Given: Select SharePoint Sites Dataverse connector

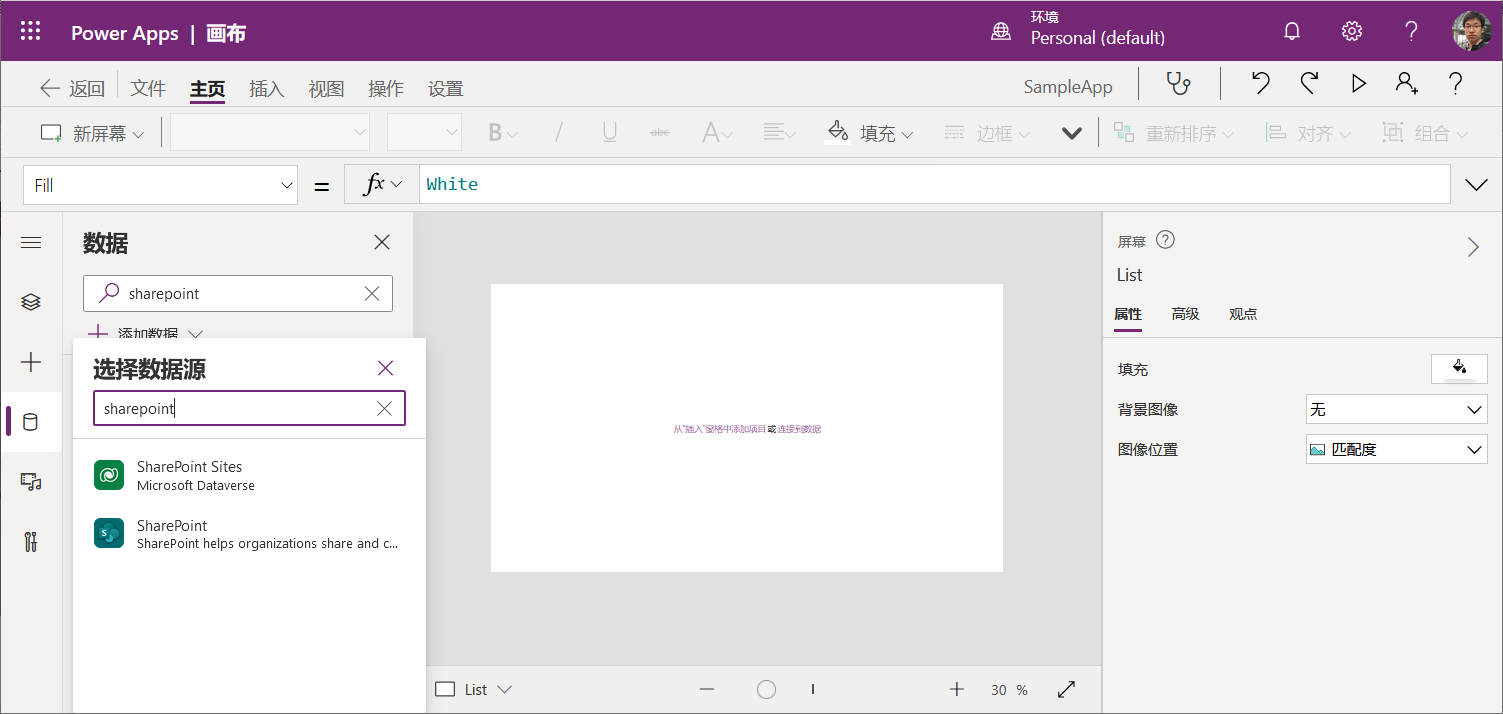Looking at the screenshot, I should click(249, 476).
